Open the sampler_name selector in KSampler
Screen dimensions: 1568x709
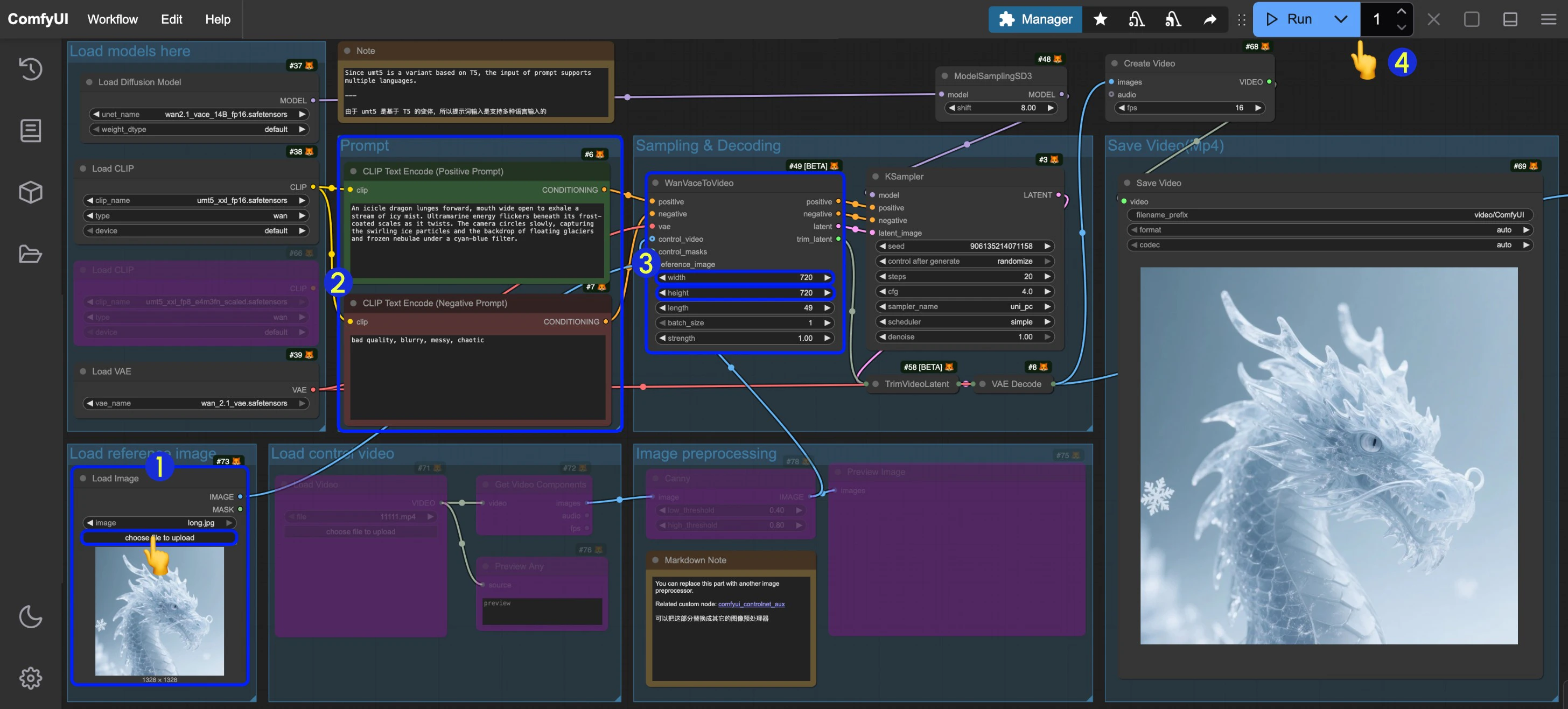[x=963, y=306]
